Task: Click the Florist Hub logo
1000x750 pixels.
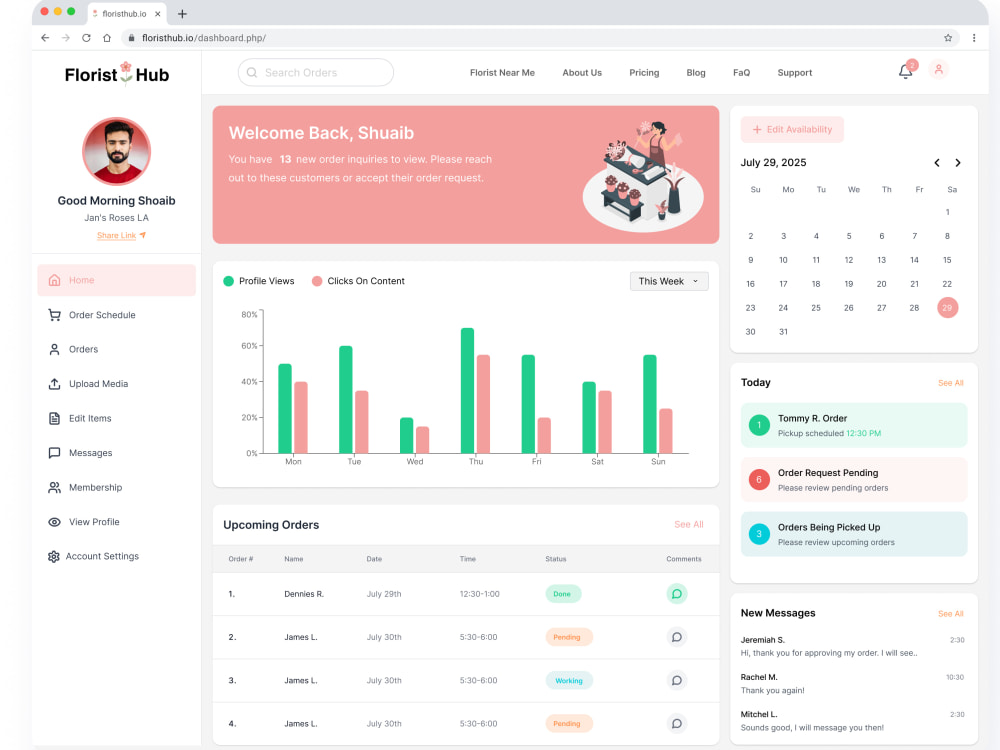Action: (117, 74)
